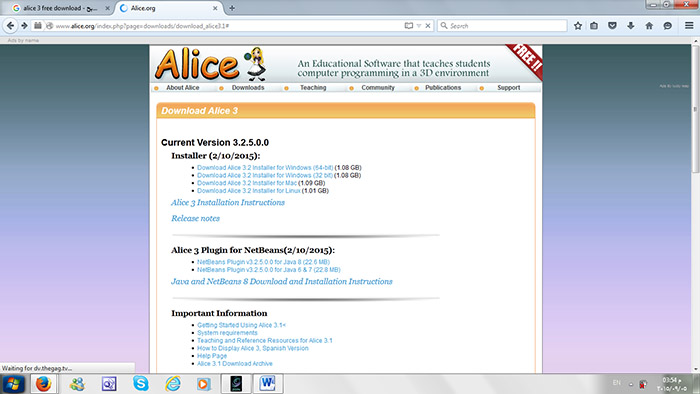The image size is (700, 394).
Task: Click the Firefox back arrow button
Action: [x=10, y=26]
